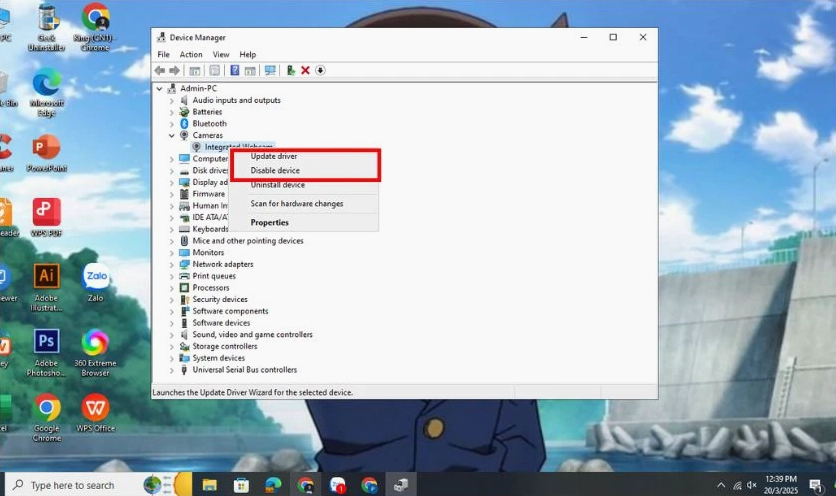Expand Network adapters in the device tree
836x496 pixels.
point(172,264)
